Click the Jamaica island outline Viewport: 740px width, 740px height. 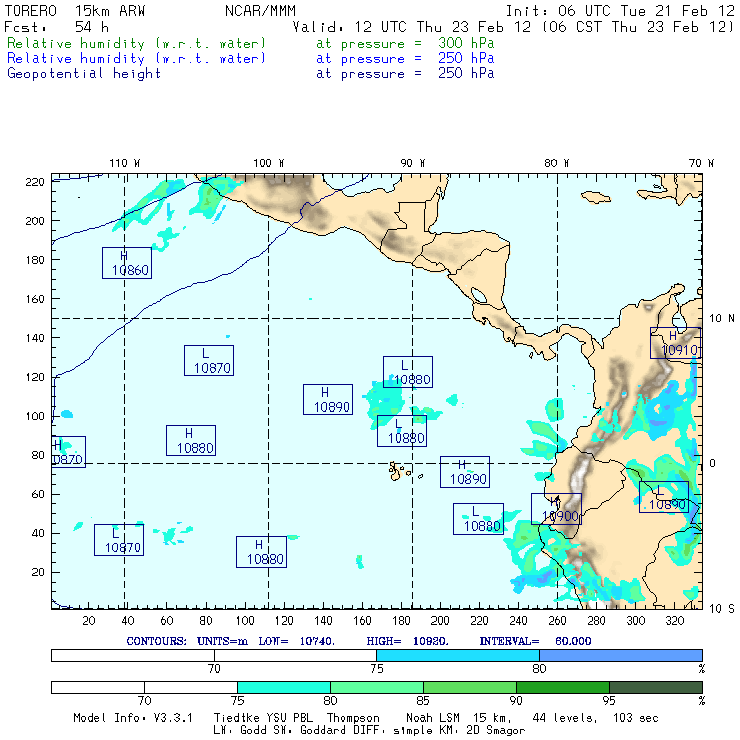pyautogui.click(x=596, y=197)
